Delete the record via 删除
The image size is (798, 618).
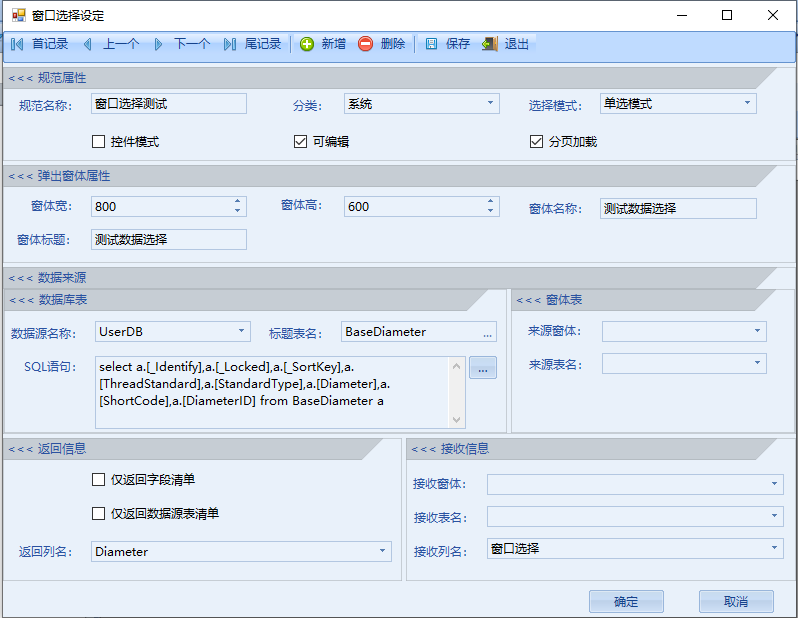pyautogui.click(x=382, y=44)
